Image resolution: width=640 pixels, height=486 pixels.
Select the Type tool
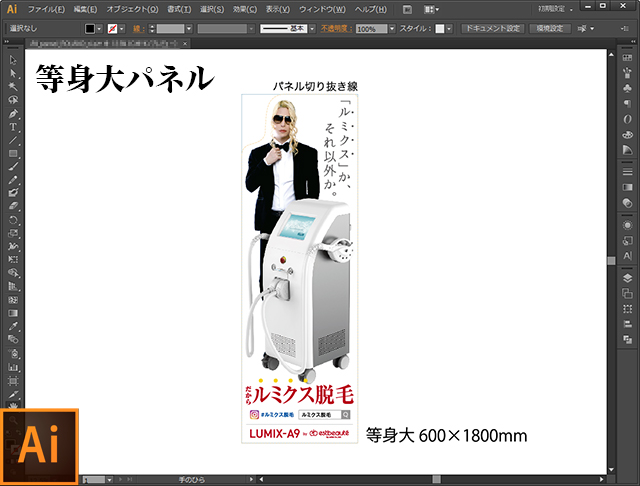(x=13, y=127)
